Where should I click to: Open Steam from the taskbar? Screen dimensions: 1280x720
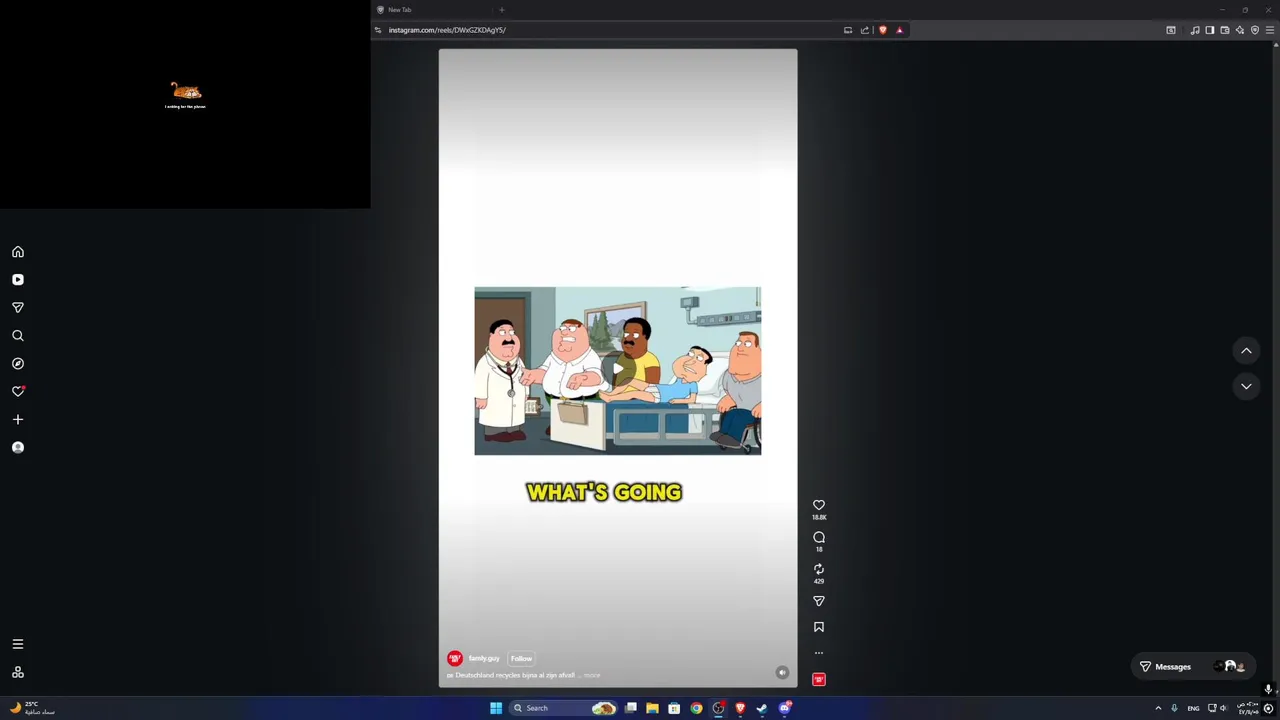click(x=762, y=708)
